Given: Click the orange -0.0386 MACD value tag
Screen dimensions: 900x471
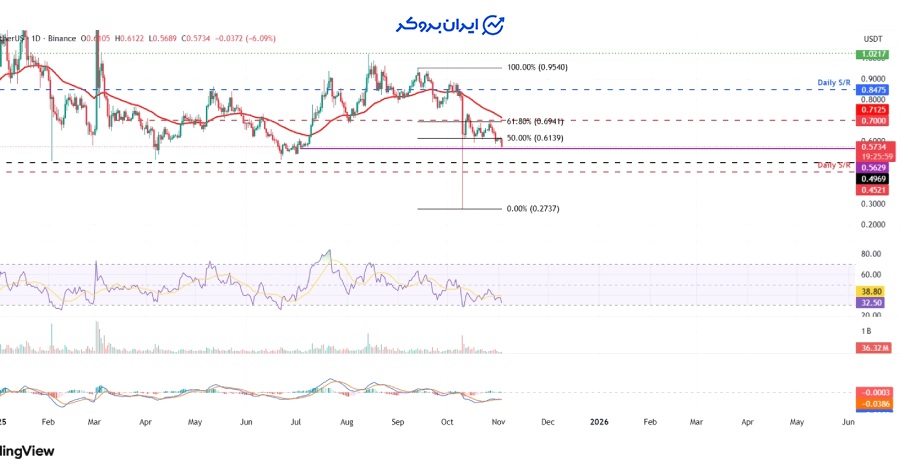Looking at the screenshot, I should 871,402.
